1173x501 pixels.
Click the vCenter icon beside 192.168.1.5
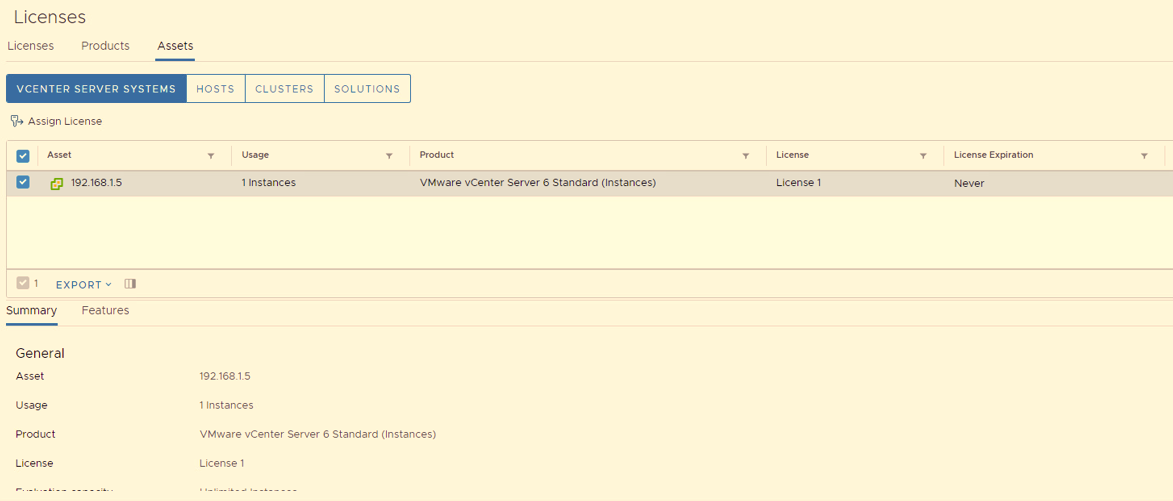click(x=57, y=183)
